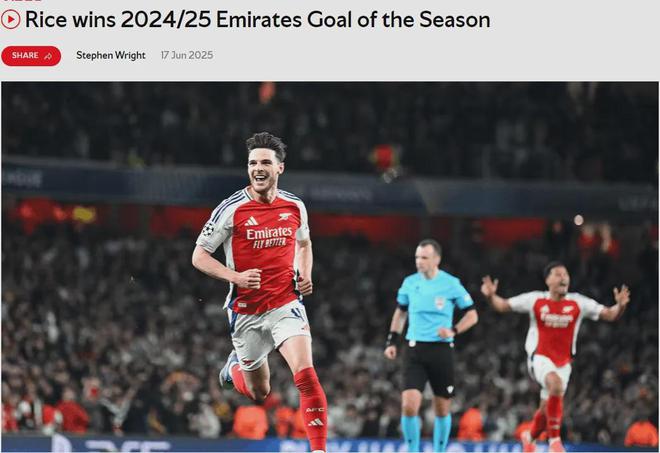Click the referee's black shorts
The width and height of the screenshot is (660, 453).
pyautogui.click(x=429, y=369)
